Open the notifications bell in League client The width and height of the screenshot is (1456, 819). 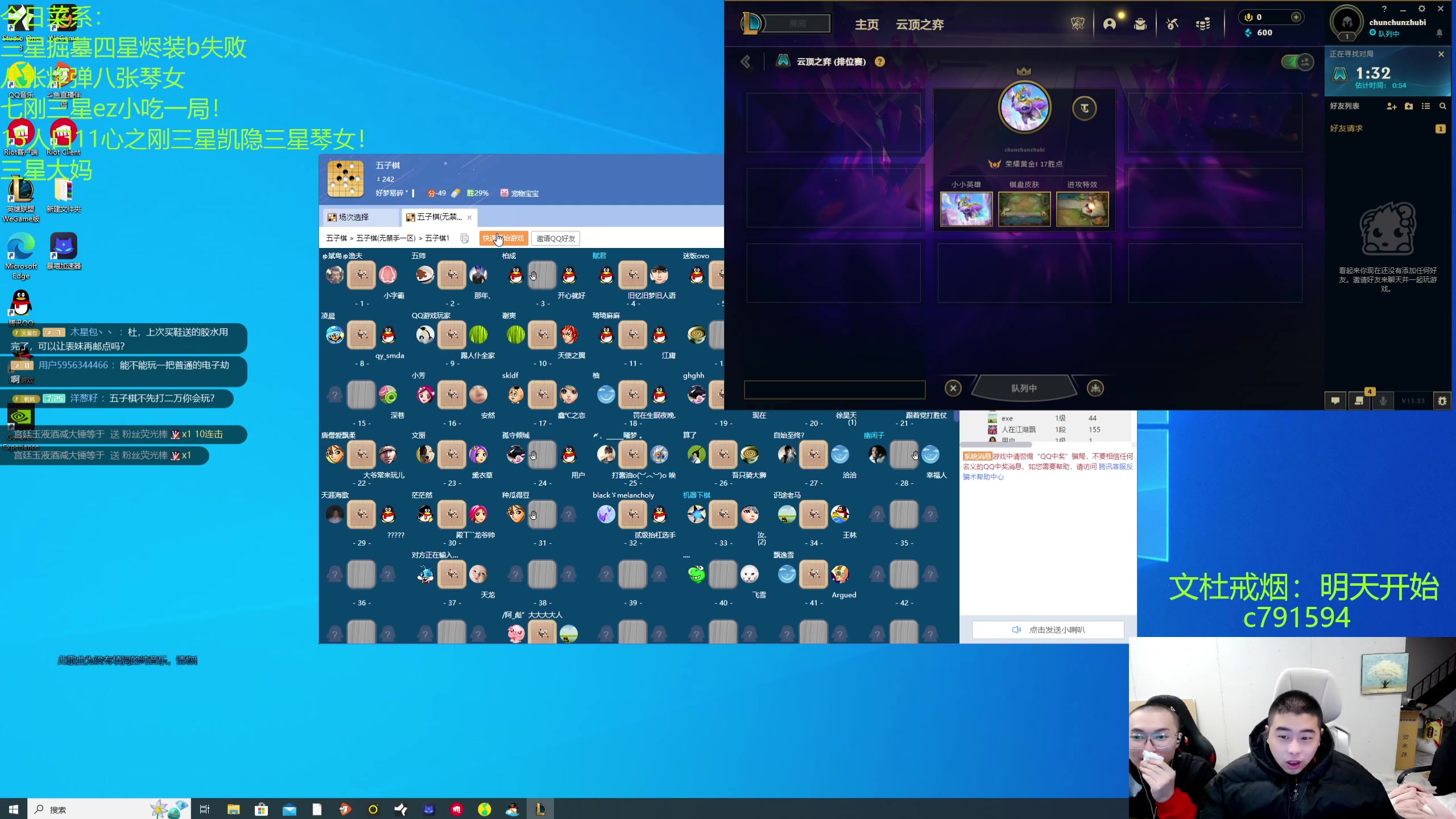(x=1440, y=33)
